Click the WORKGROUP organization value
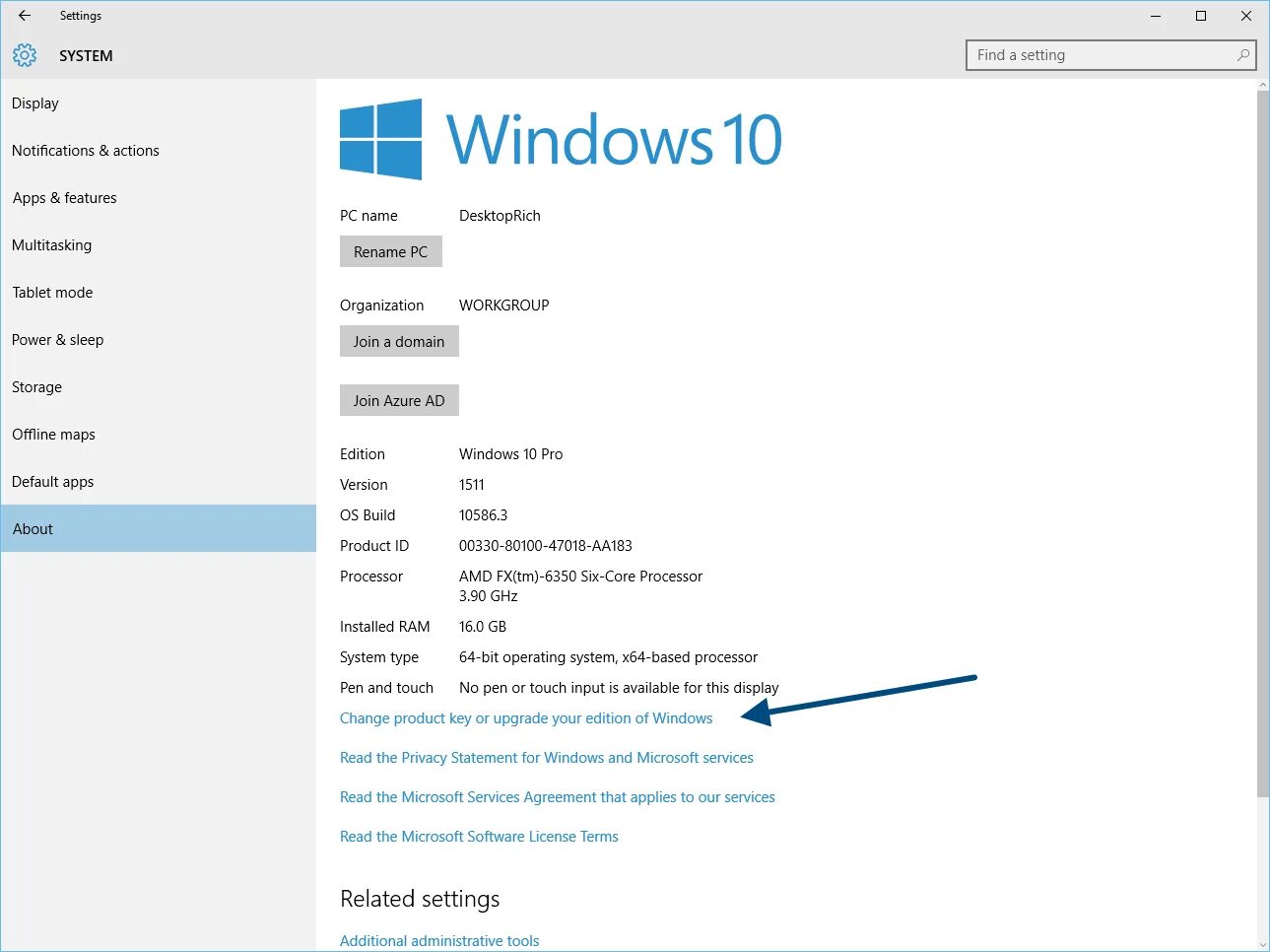The height and width of the screenshot is (952, 1270). click(x=504, y=306)
